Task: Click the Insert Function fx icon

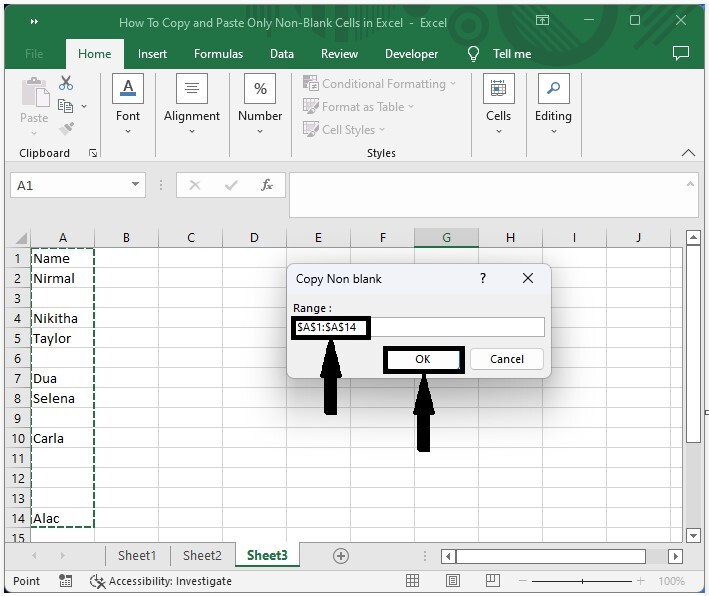Action: click(267, 186)
